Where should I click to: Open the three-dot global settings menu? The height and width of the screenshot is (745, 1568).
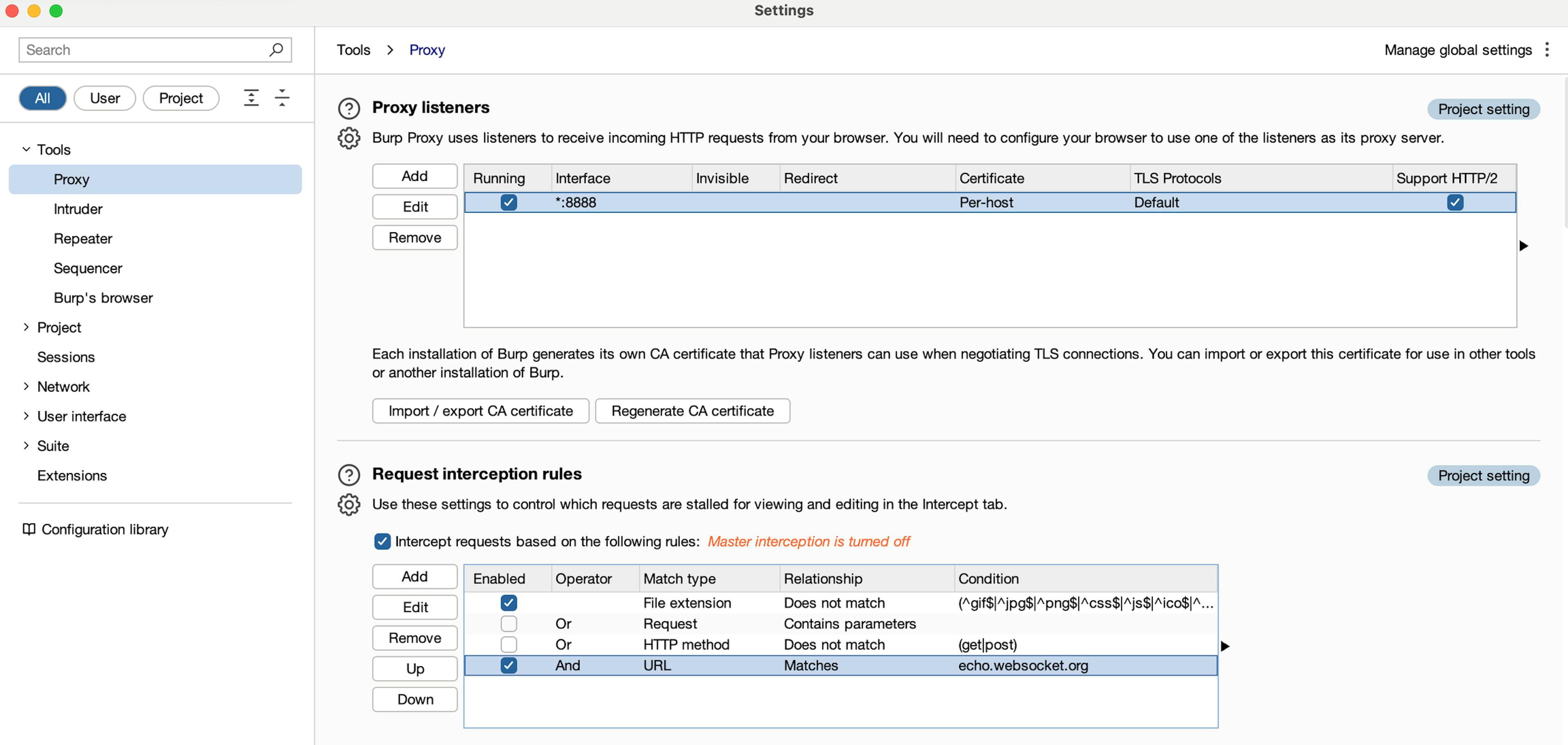pyautogui.click(x=1547, y=50)
